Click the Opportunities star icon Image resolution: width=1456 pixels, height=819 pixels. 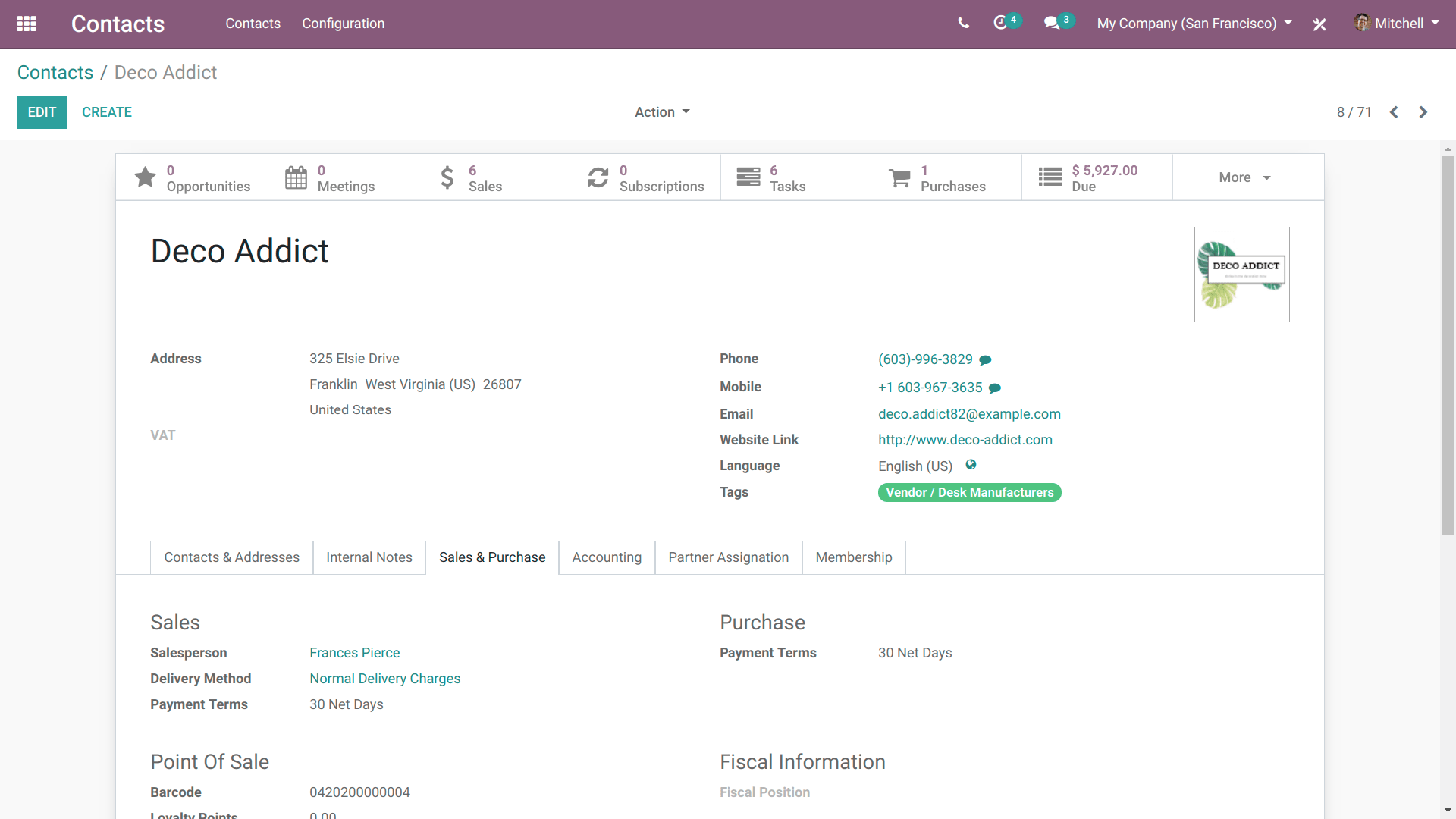[x=144, y=177]
